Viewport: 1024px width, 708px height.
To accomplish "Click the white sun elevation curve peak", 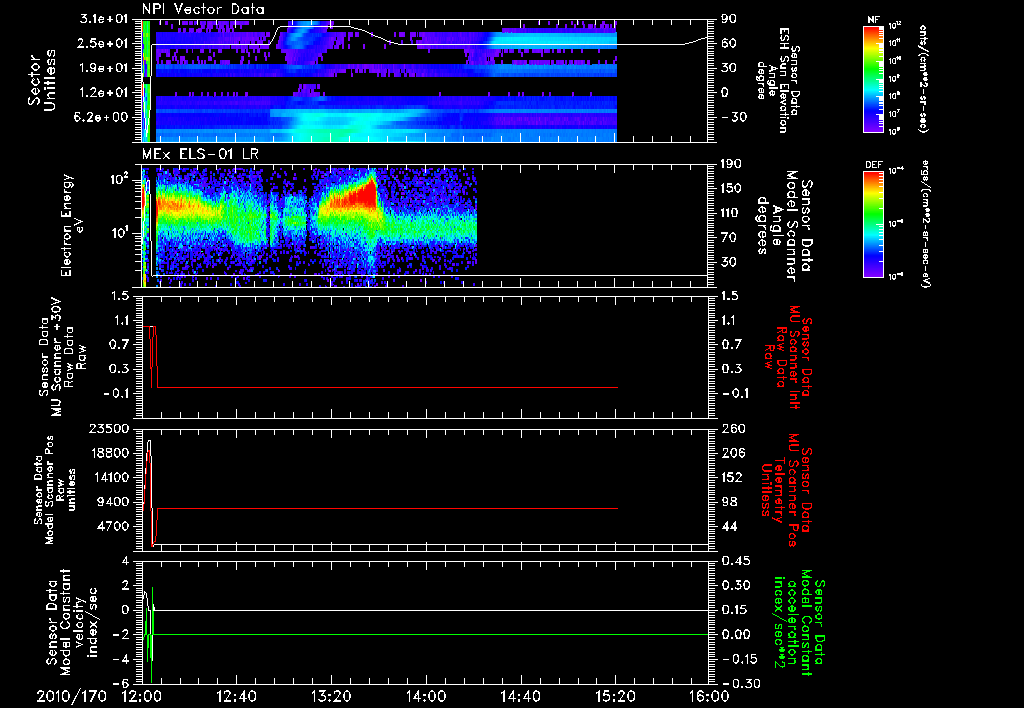I will point(313,27).
